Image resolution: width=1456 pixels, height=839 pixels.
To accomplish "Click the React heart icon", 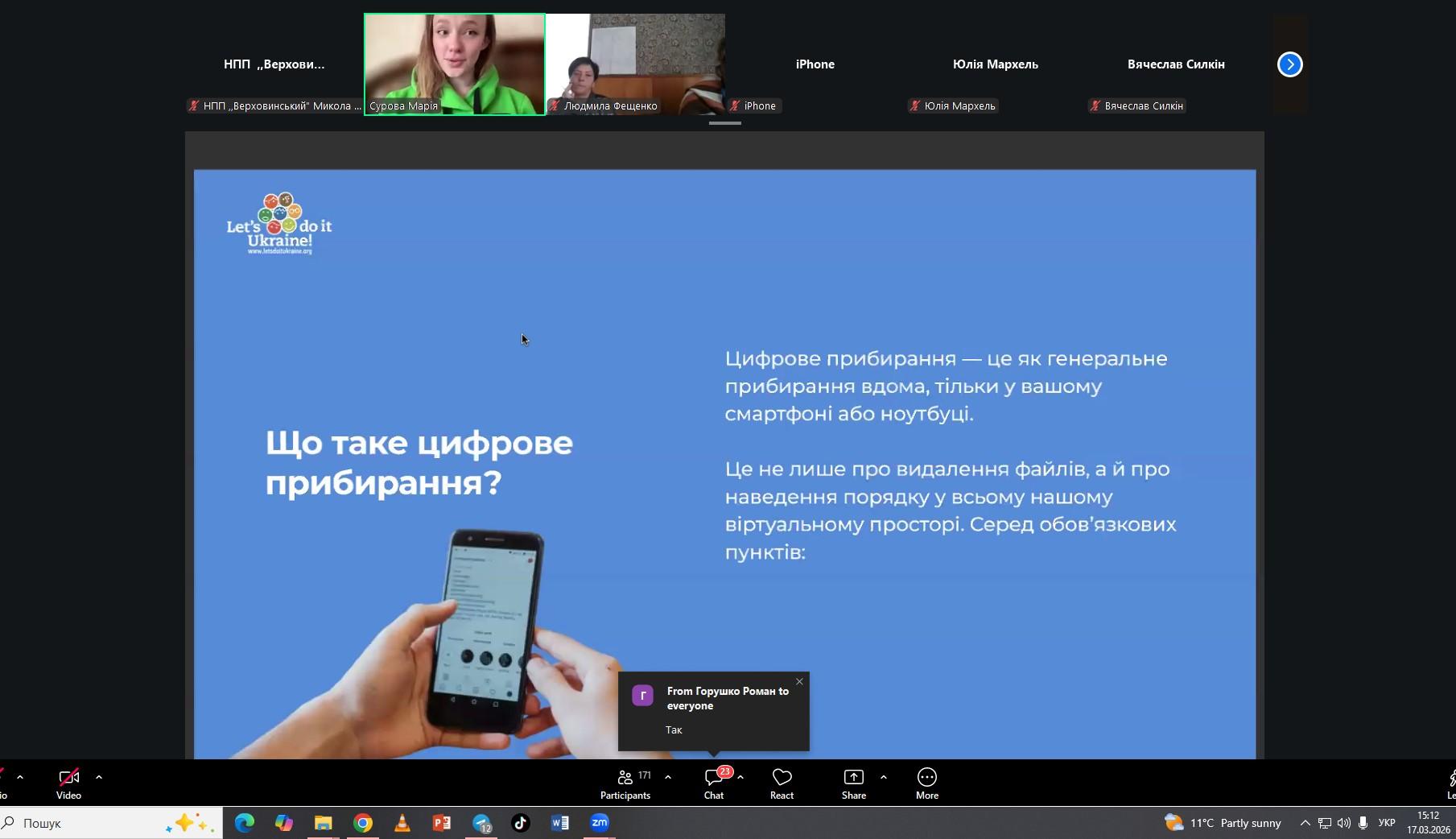I will pos(782,783).
